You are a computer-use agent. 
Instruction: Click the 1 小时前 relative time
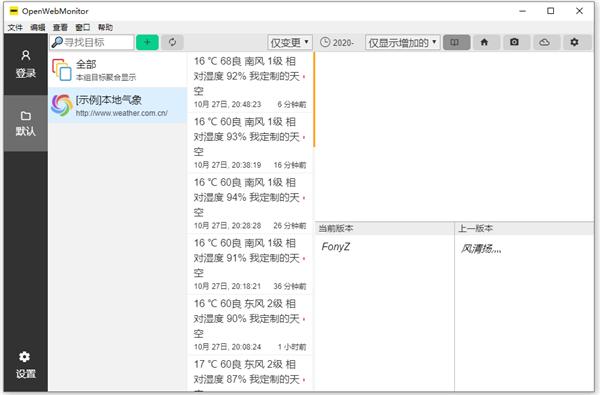(292, 347)
